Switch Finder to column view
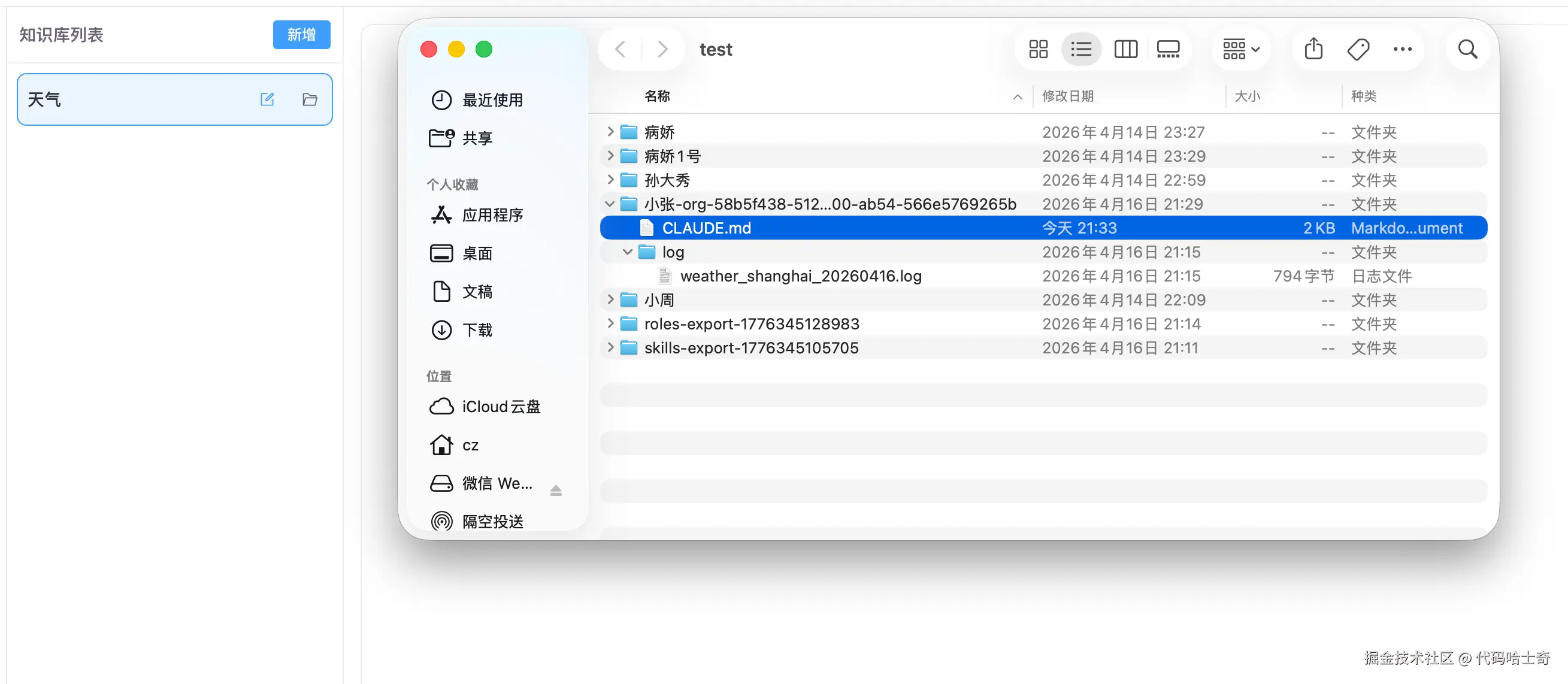Viewport: 1568px width, 684px height. [1125, 49]
